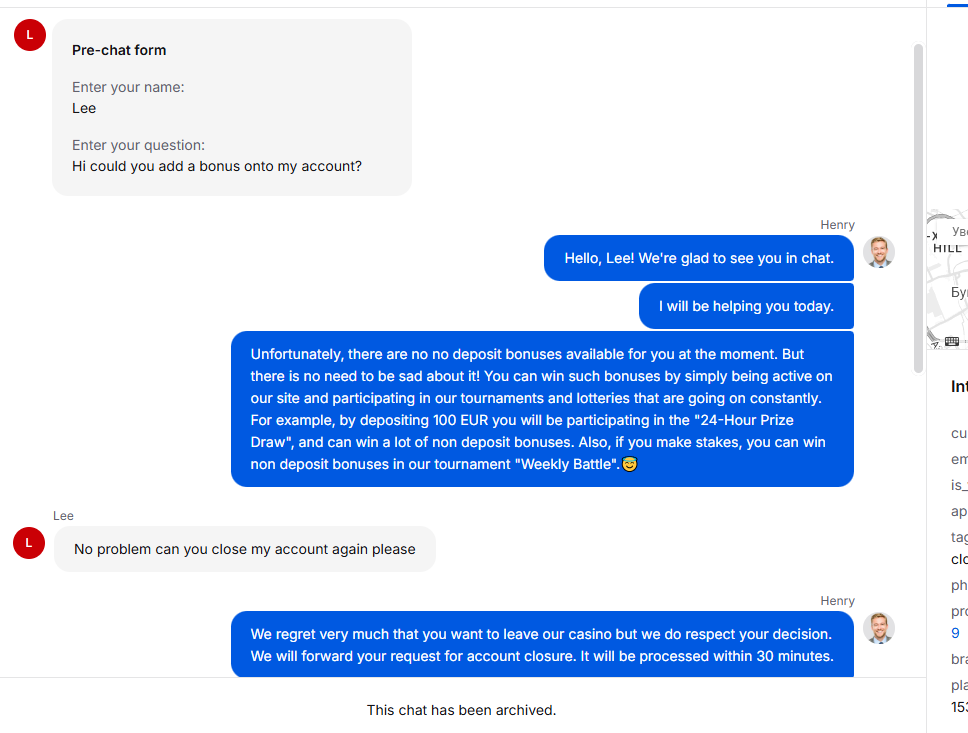Open Henry's avatar beside the greeting message

[879, 252]
